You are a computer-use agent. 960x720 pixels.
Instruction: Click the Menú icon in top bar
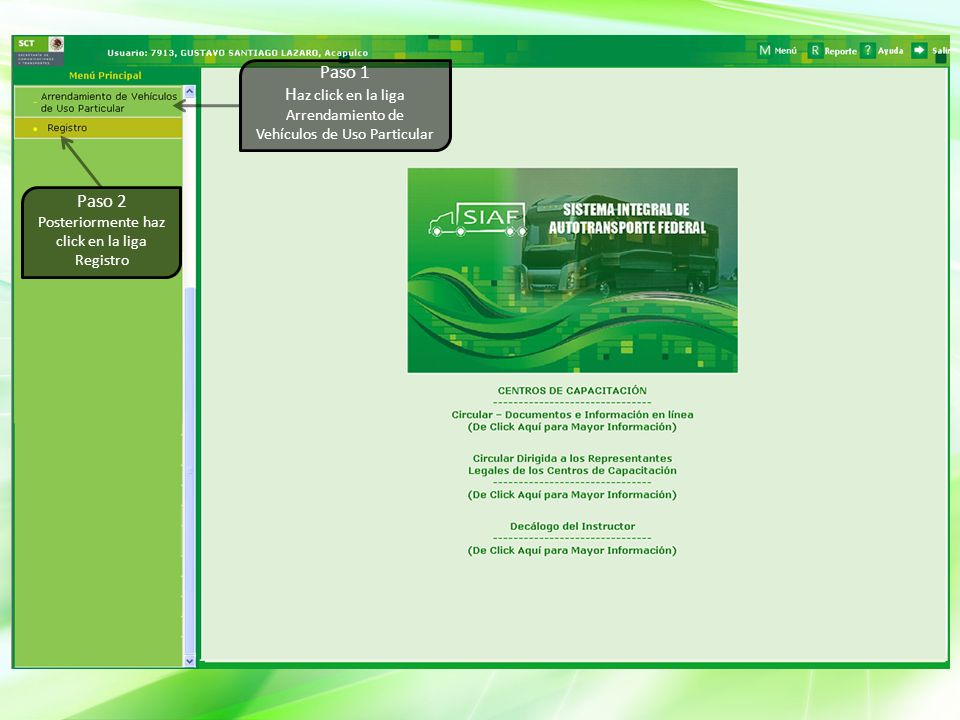[x=765, y=50]
